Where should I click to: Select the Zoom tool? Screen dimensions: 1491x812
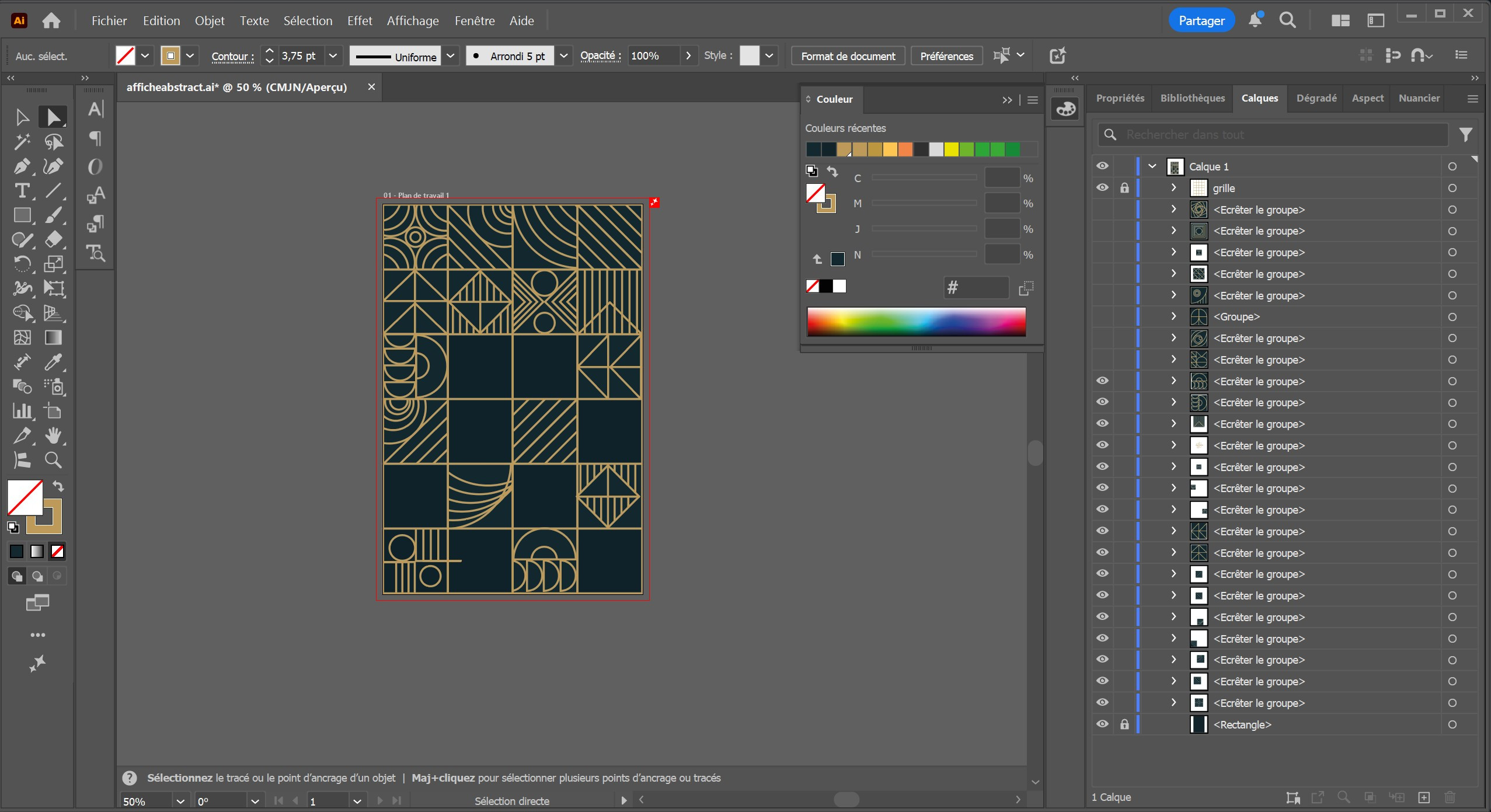pos(53,460)
